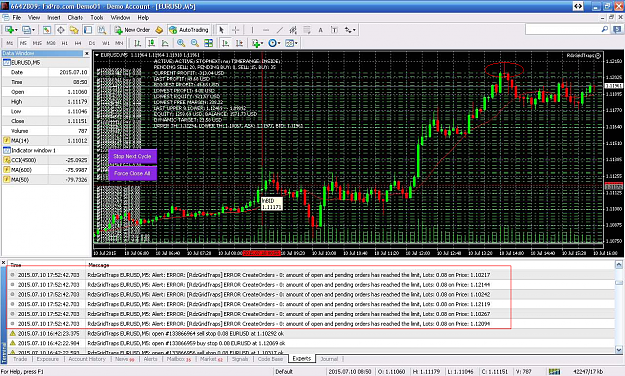Switch to the Account History tab
Viewport: 625px width, 376px height.
(x=87, y=359)
